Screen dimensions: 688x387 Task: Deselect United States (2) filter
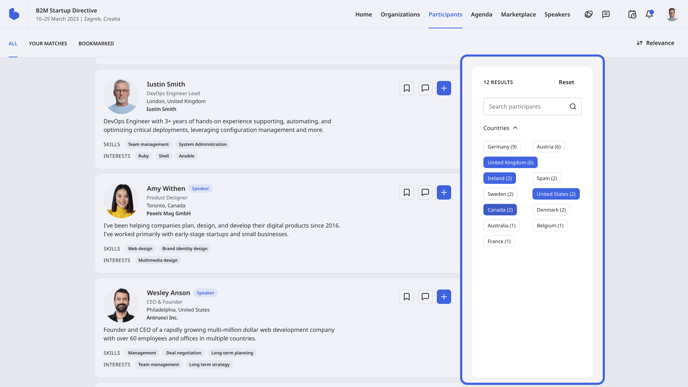click(x=556, y=194)
